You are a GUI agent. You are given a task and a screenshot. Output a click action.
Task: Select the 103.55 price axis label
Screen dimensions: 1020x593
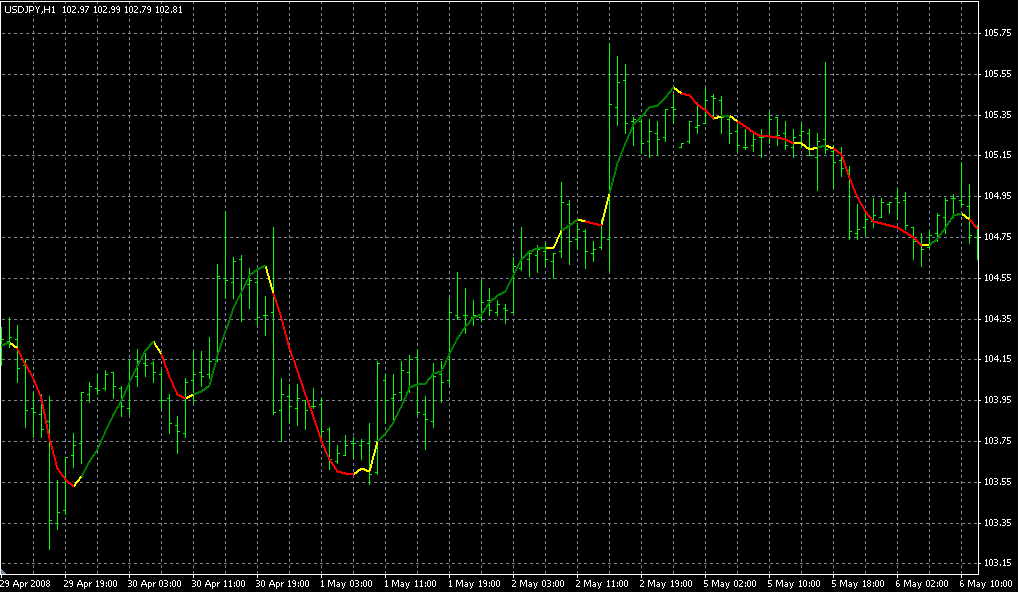click(997, 482)
